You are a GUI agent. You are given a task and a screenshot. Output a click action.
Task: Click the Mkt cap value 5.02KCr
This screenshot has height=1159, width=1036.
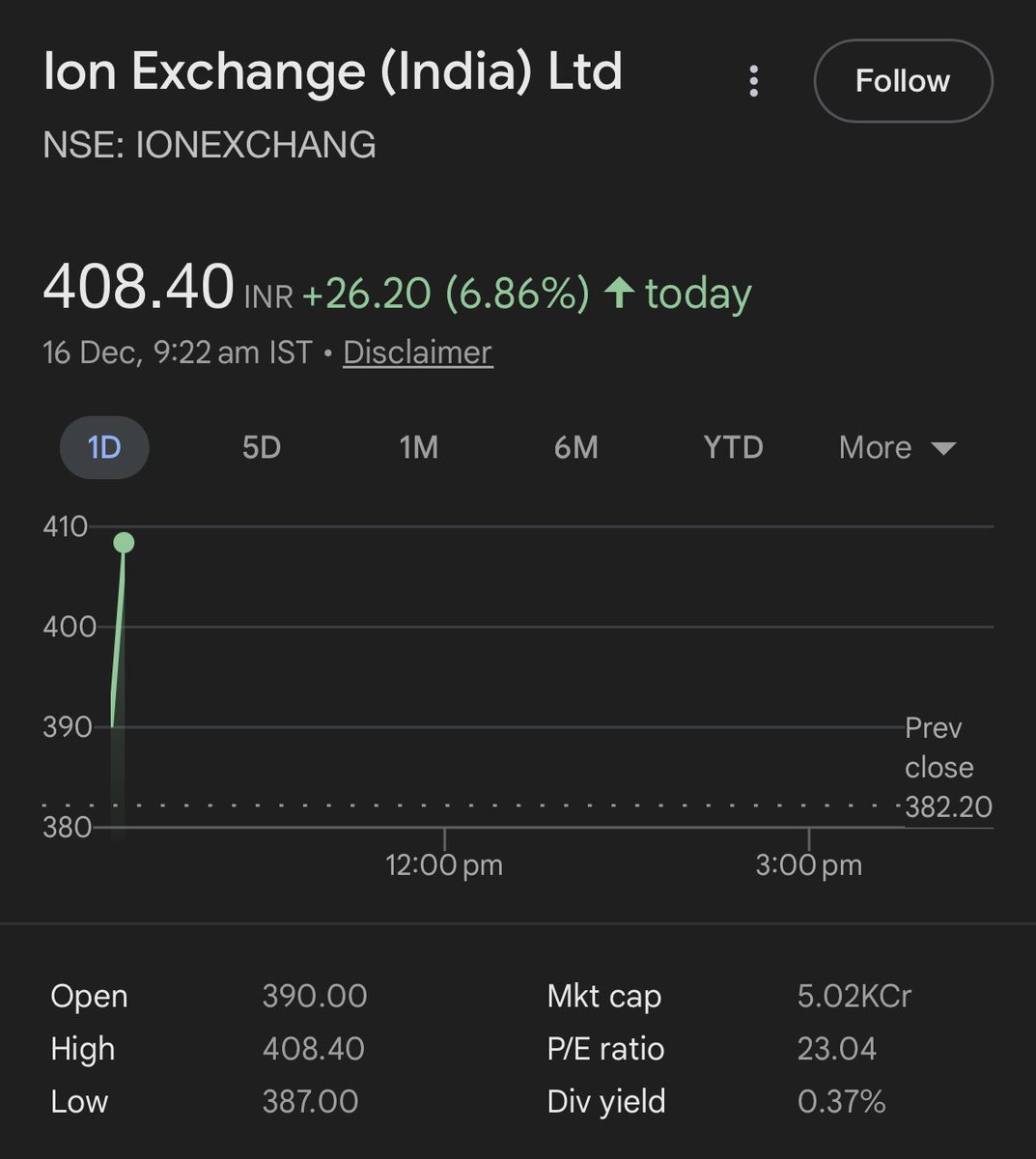point(854,996)
